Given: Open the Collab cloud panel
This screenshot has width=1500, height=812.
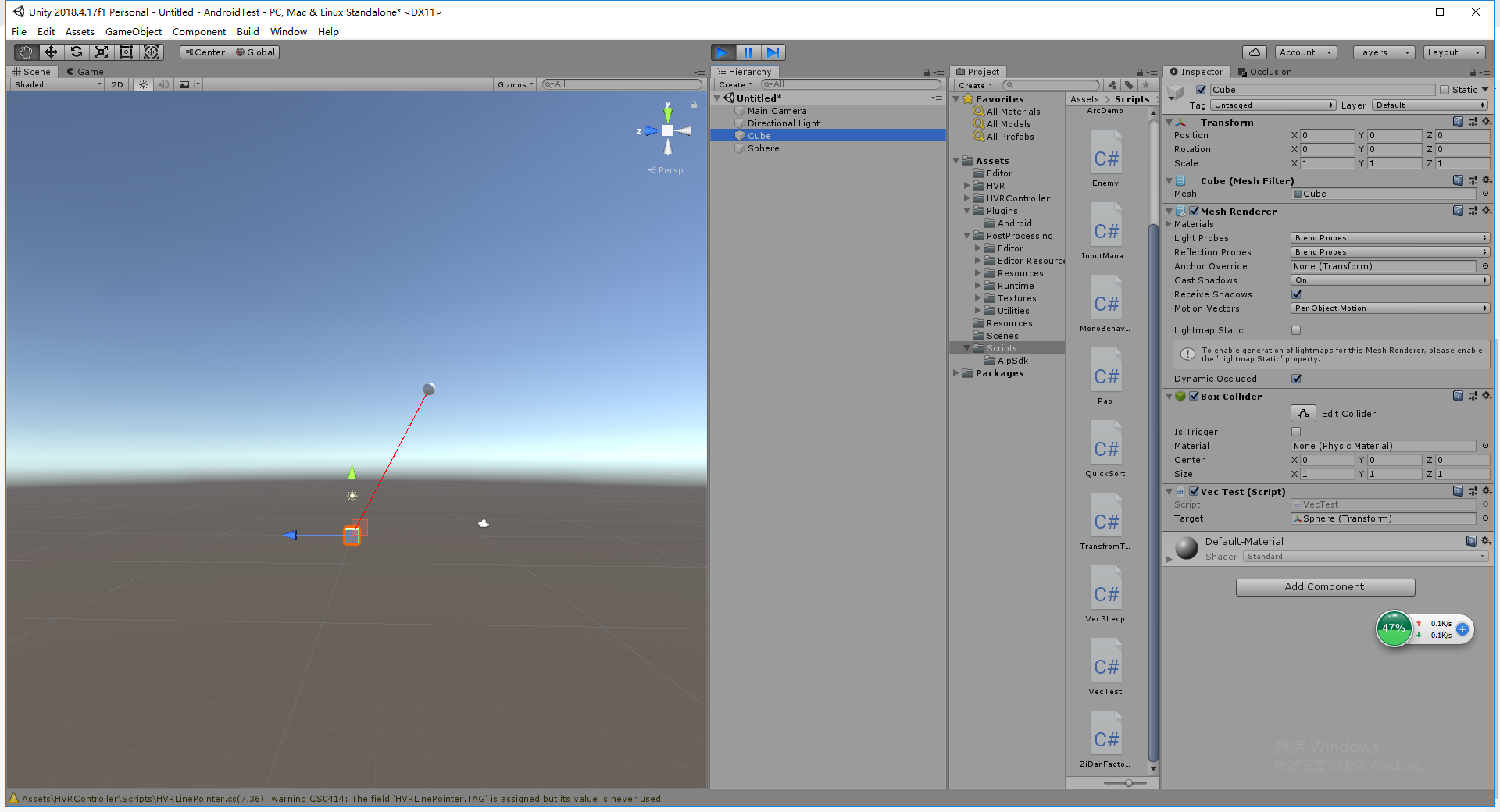Looking at the screenshot, I should pos(1254,52).
